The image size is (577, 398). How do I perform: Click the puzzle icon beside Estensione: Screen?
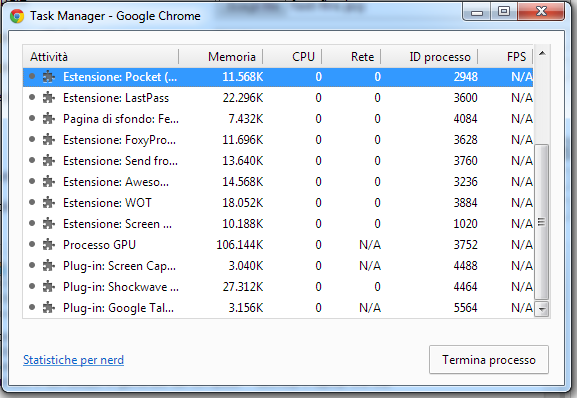pyautogui.click(x=49, y=224)
